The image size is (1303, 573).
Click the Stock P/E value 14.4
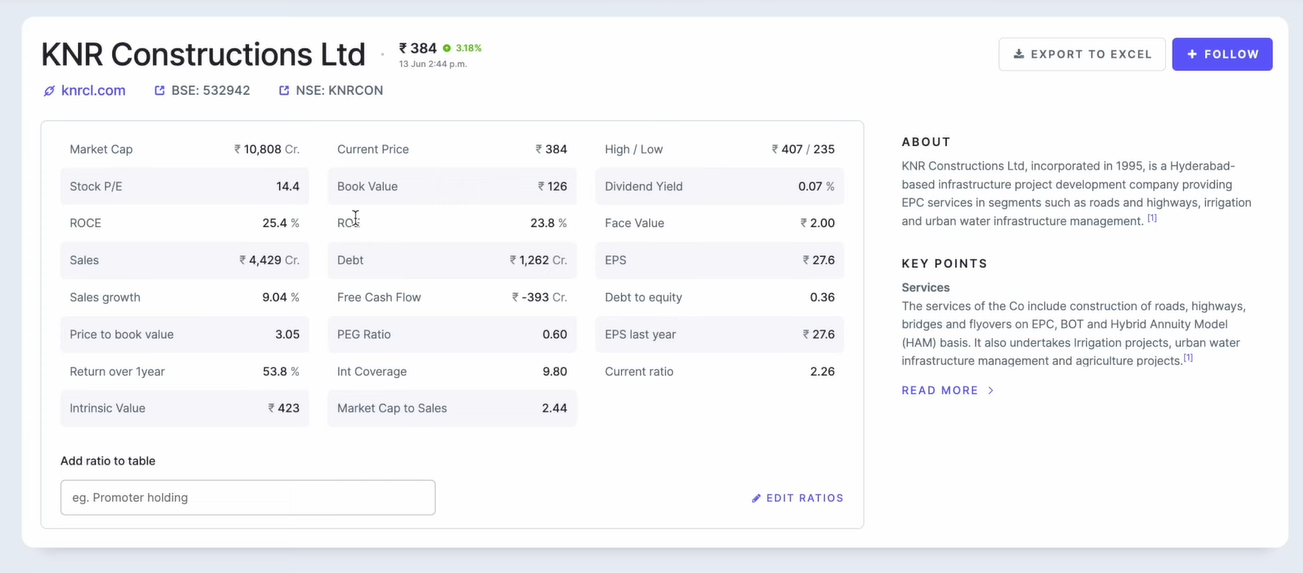288,186
